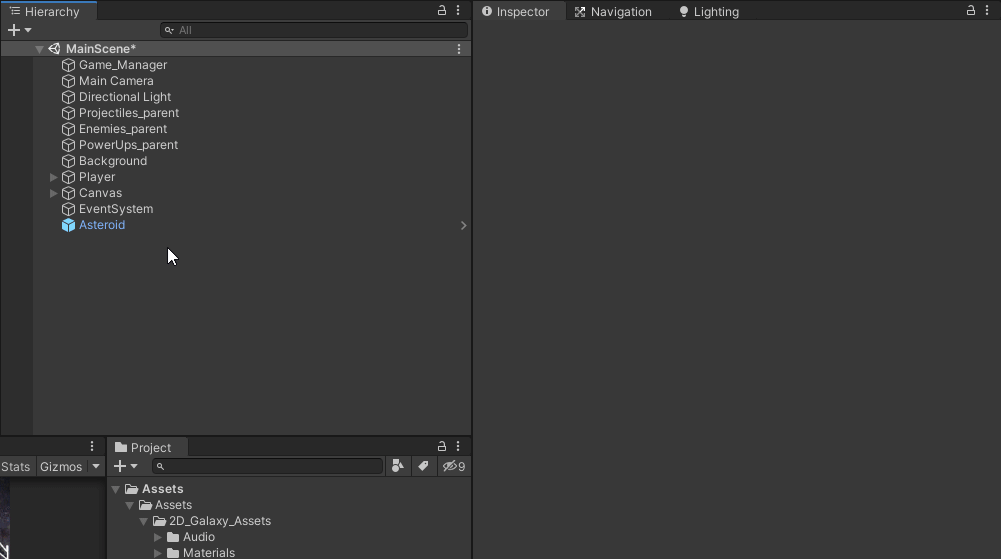Click Search by Type icon

(398, 466)
